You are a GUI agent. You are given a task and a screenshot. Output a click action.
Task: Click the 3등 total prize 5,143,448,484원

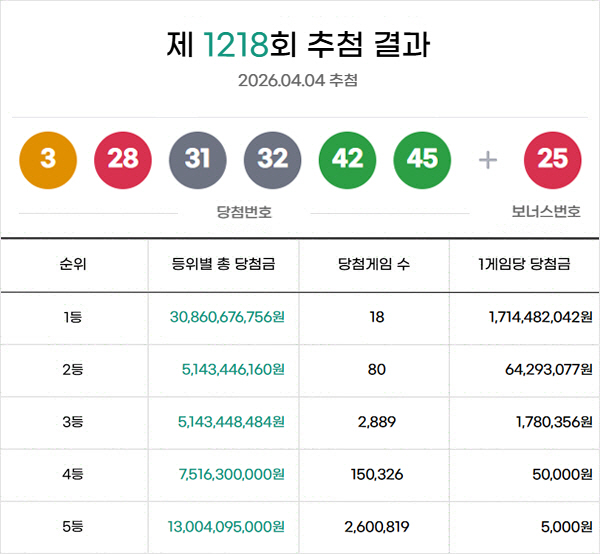(232, 422)
